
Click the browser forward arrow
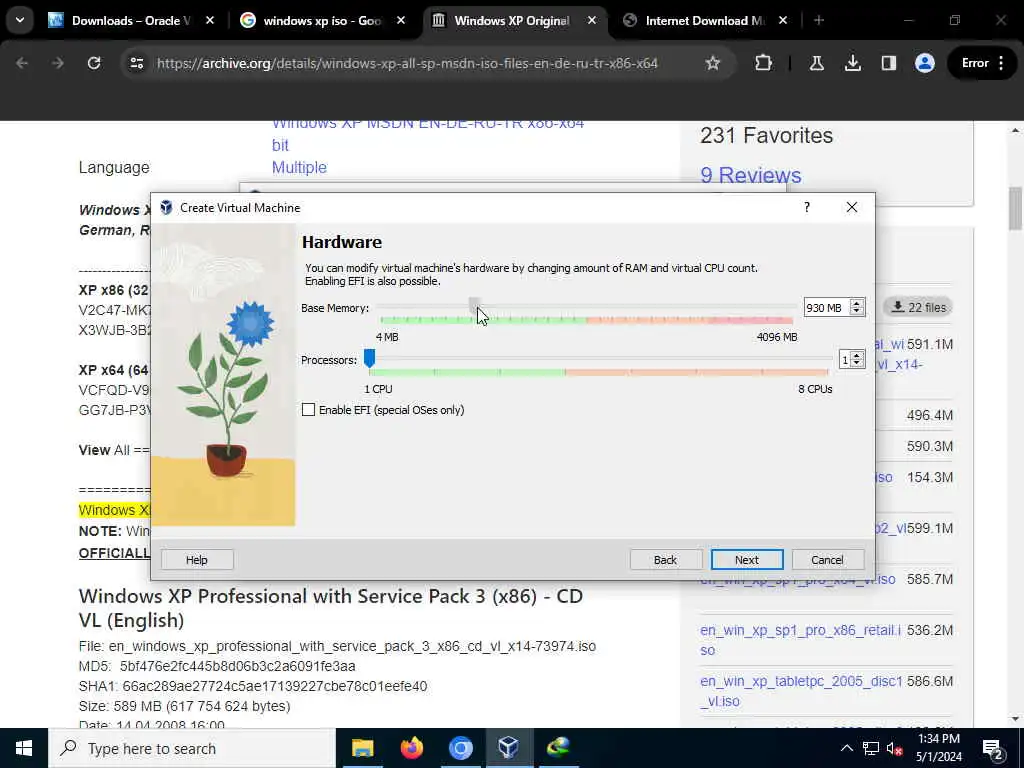pos(57,63)
